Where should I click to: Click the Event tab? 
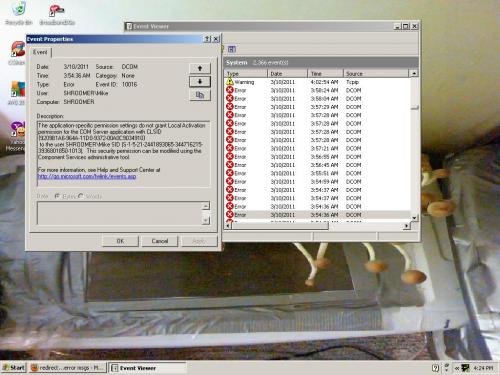40,52
